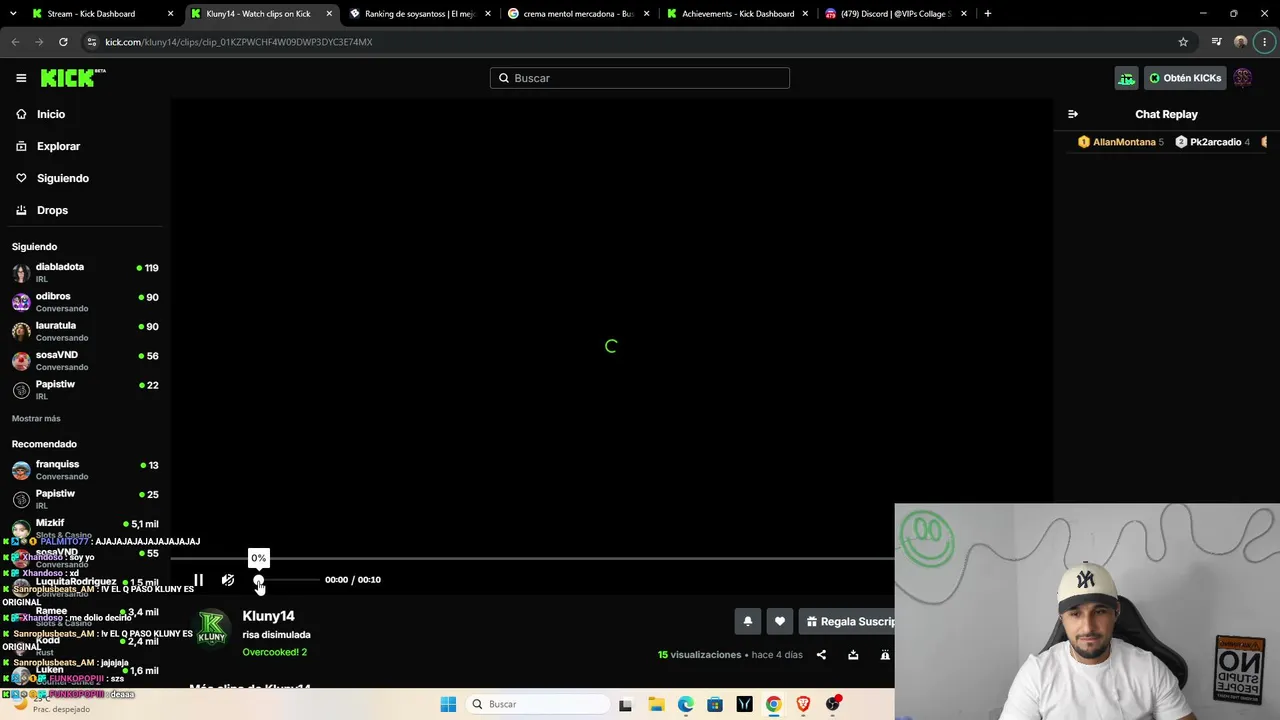
Task: Open Explorar in the sidebar
Action: 58,146
